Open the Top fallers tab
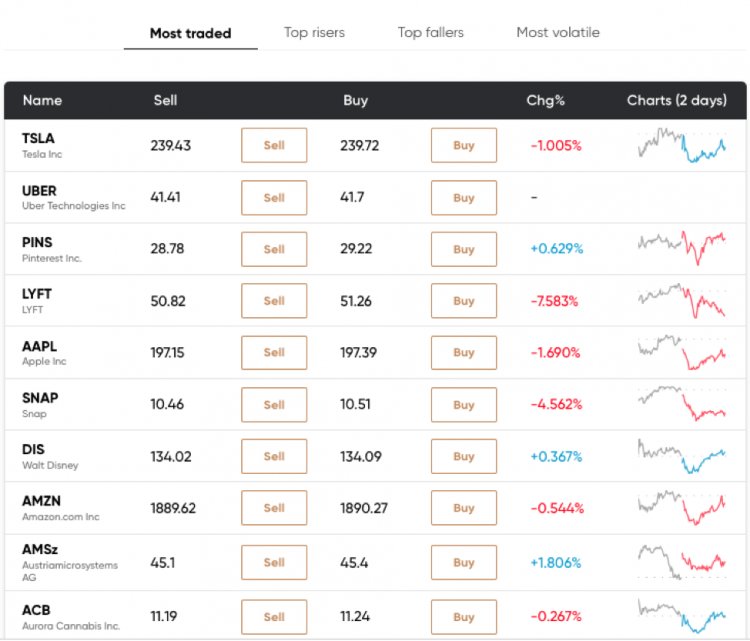 430,33
